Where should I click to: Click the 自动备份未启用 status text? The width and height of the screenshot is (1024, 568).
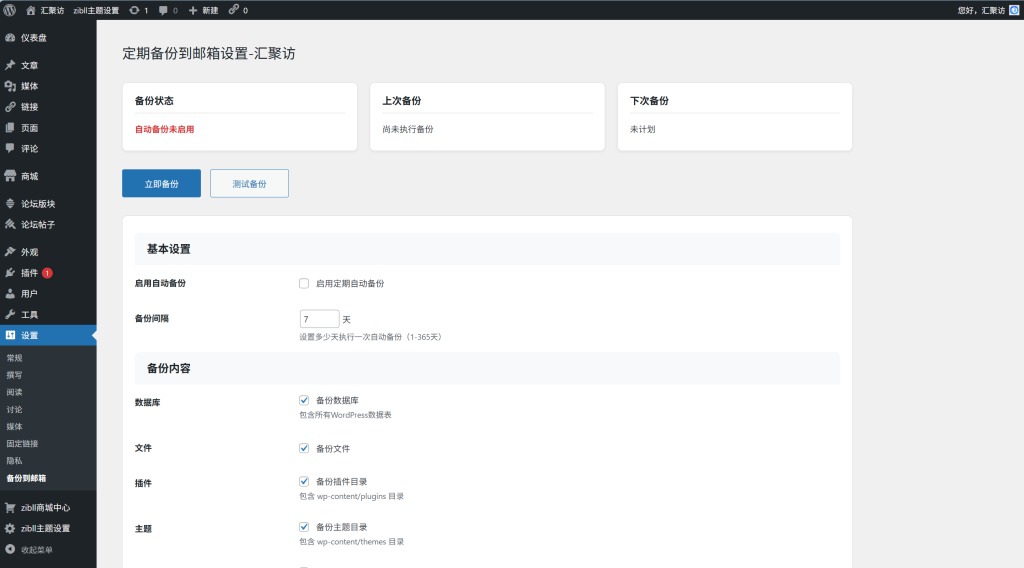pos(165,129)
